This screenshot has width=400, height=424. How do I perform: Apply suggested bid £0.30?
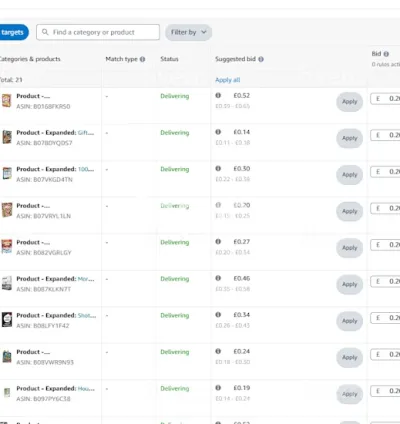[x=349, y=175]
